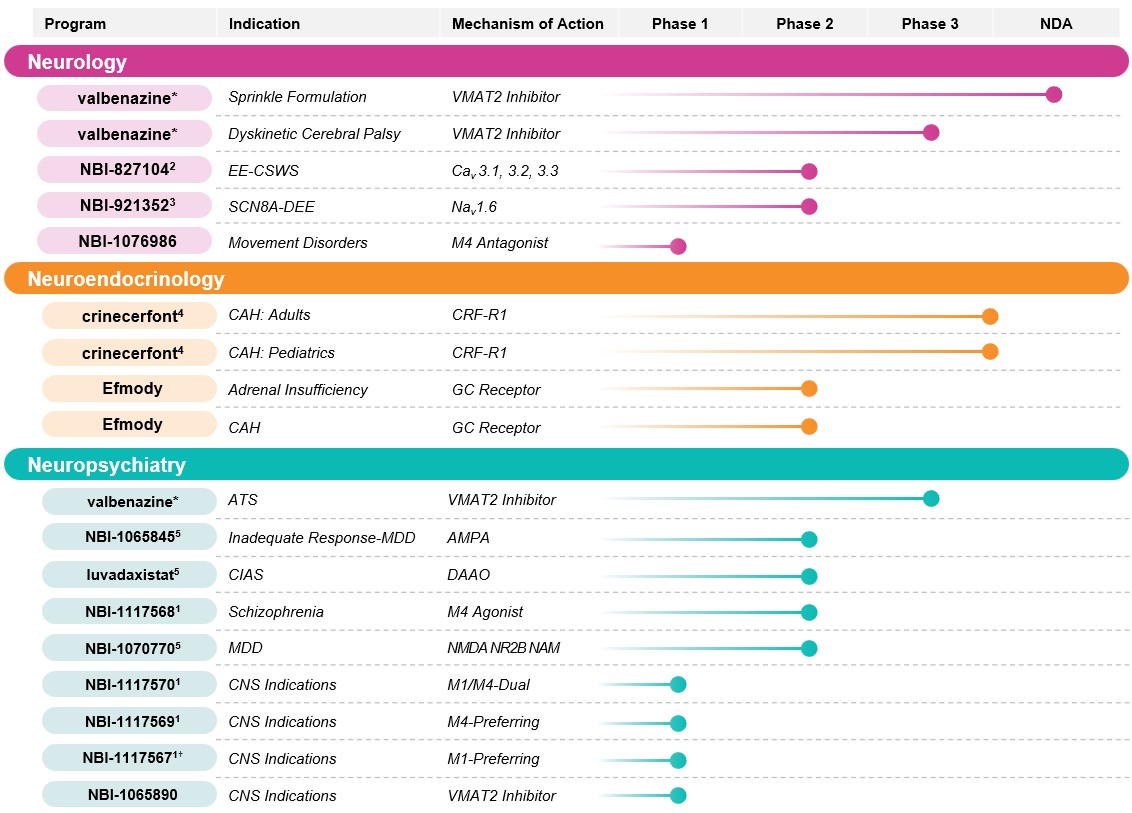Click the Mechanism of Action column header

[528, 23]
